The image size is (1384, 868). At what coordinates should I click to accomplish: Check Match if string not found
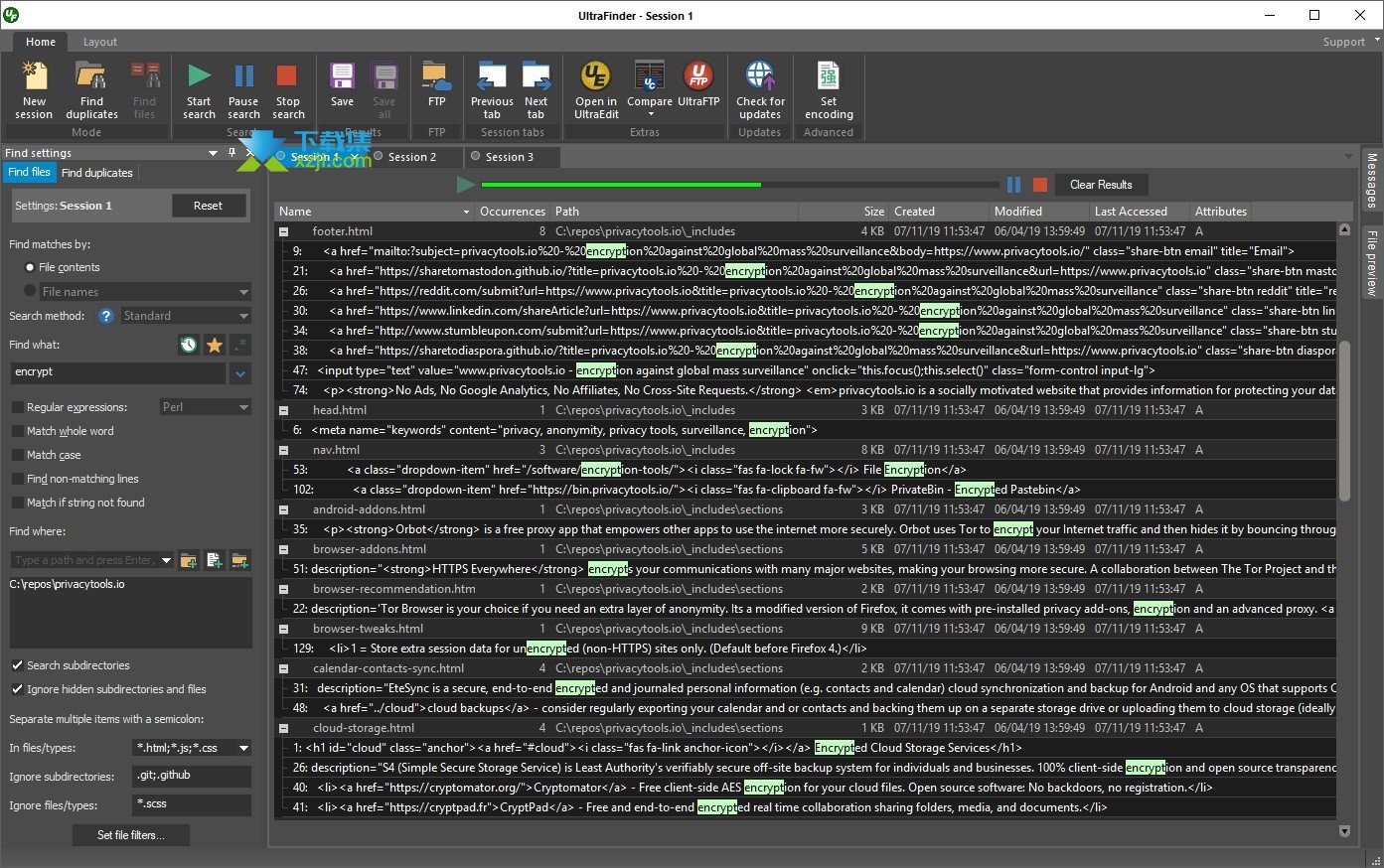click(17, 503)
